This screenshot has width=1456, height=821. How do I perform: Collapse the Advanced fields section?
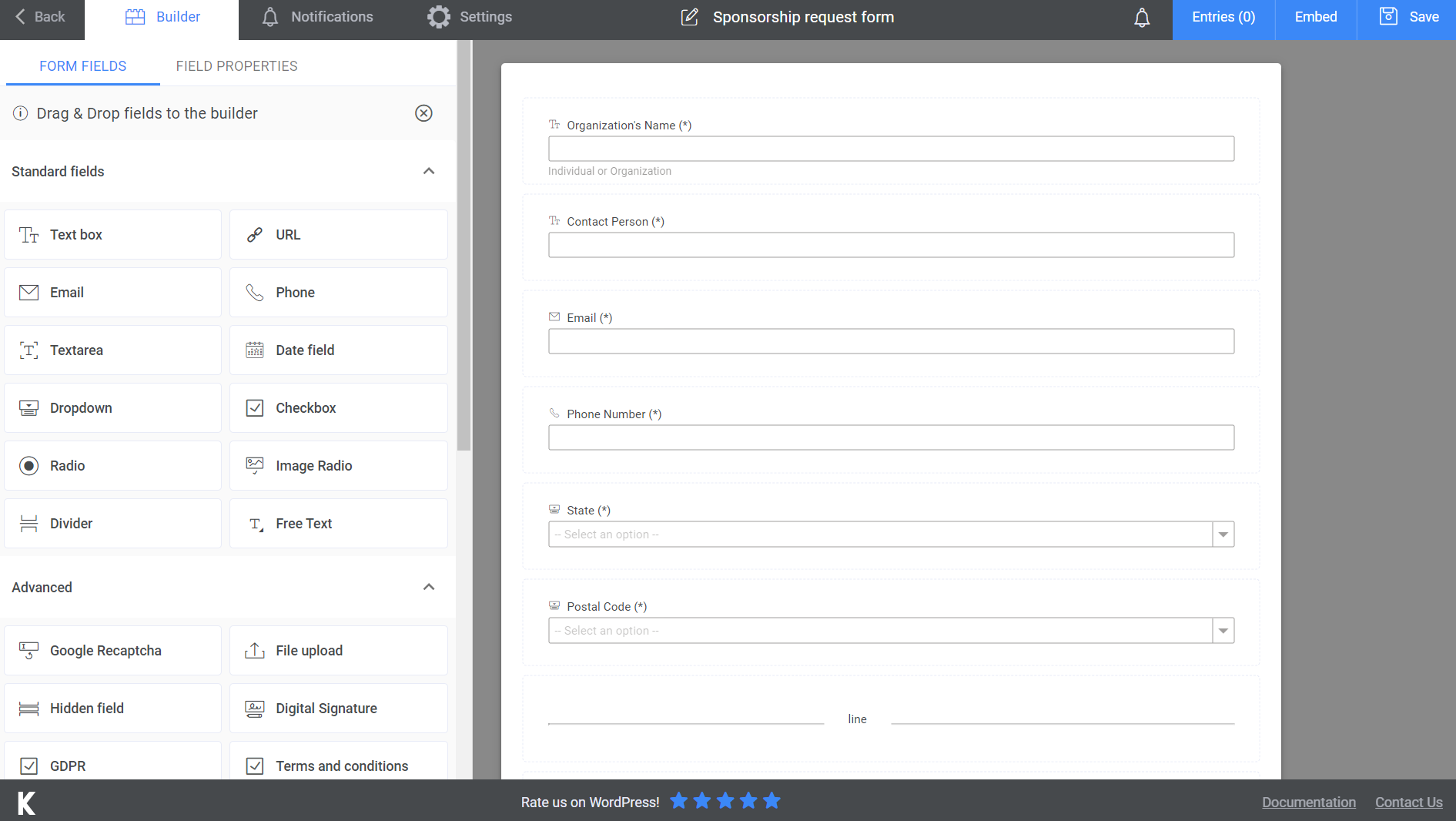pyautogui.click(x=429, y=587)
